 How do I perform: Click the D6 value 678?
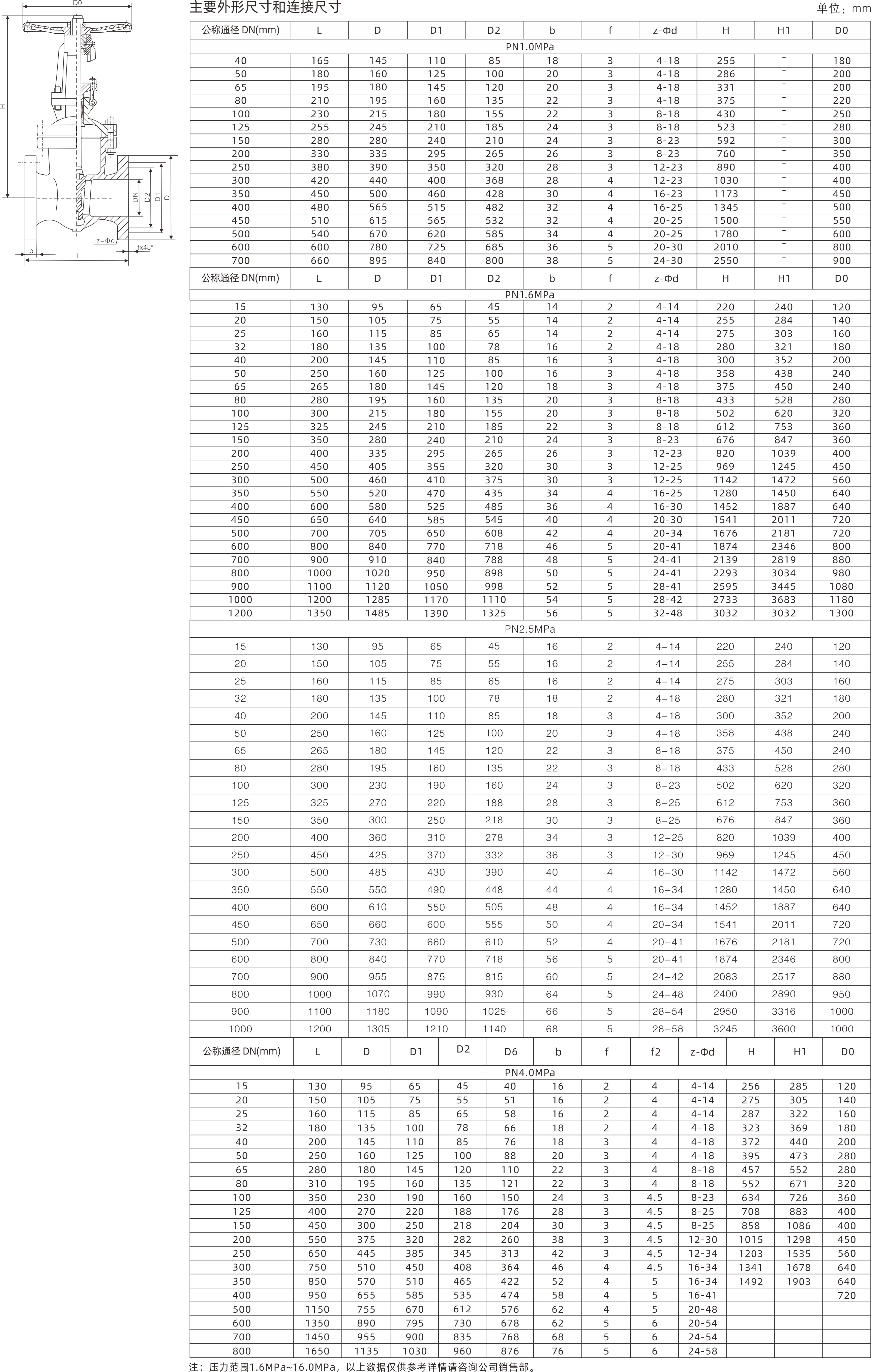(510, 1323)
